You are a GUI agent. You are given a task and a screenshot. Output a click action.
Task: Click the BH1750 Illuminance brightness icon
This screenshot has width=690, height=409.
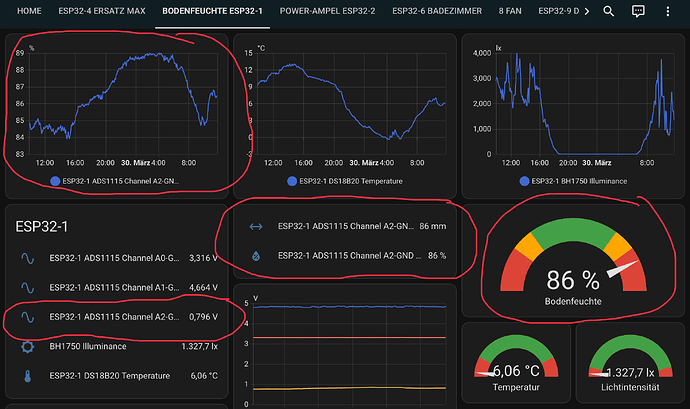pos(28,346)
